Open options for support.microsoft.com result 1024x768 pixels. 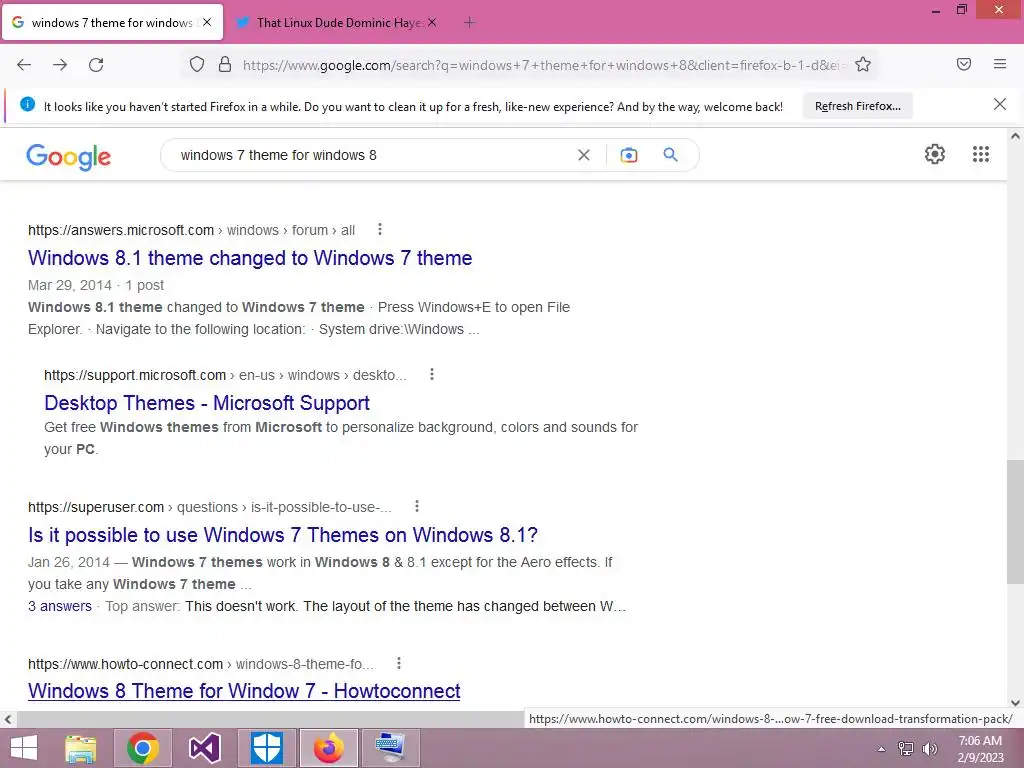432,374
